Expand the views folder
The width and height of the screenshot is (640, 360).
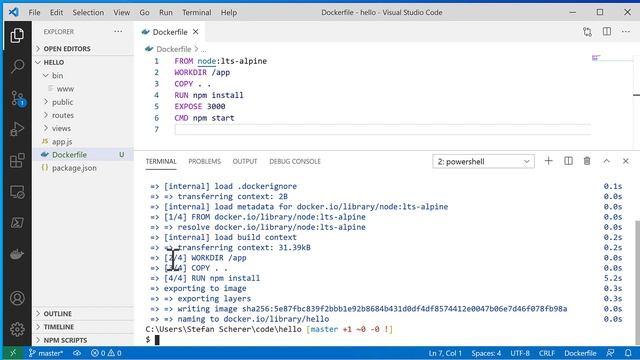[x=83, y=128]
